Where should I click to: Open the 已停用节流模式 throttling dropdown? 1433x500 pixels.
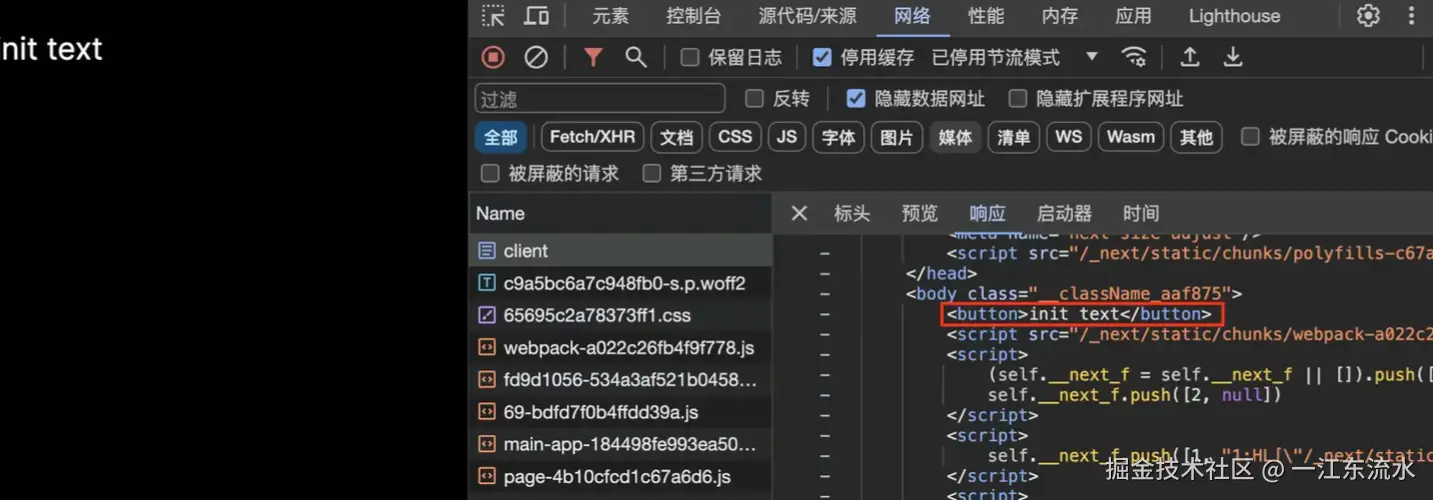coord(1015,57)
